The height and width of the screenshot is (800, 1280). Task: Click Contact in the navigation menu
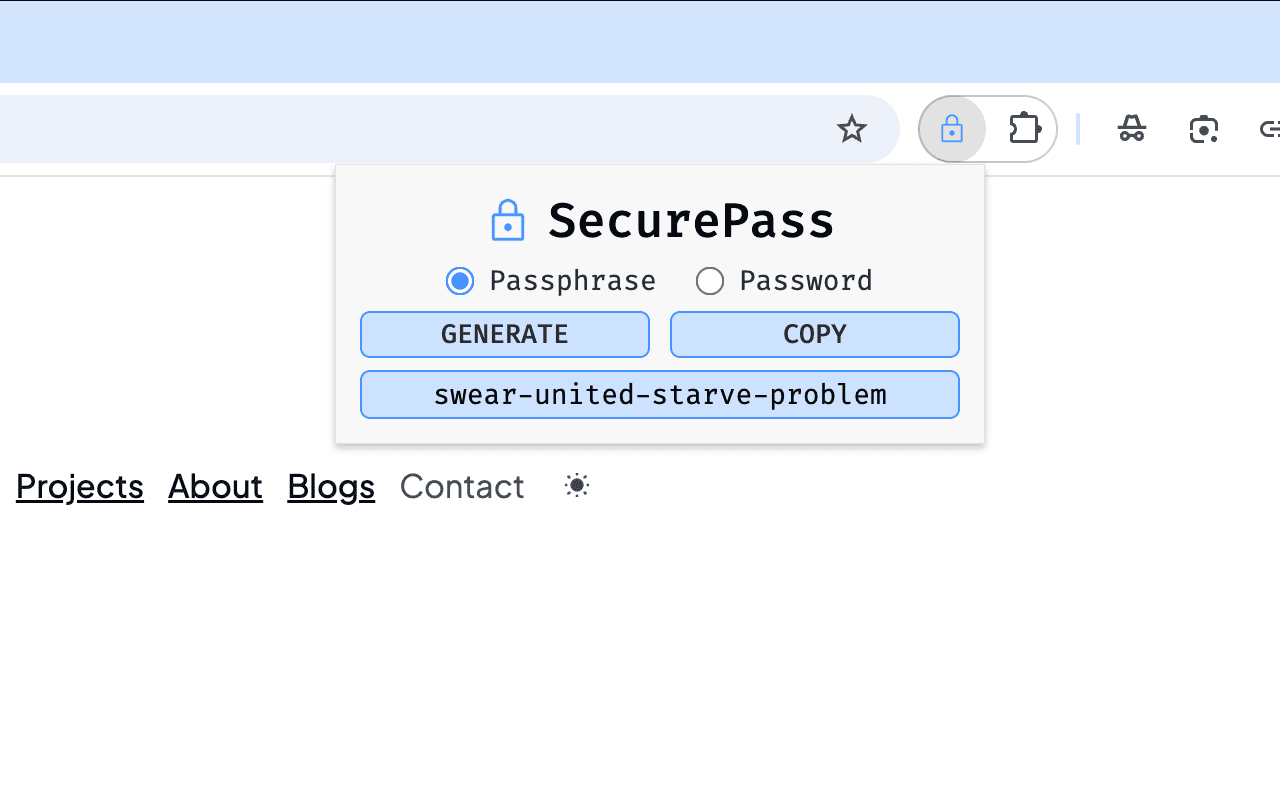point(461,487)
